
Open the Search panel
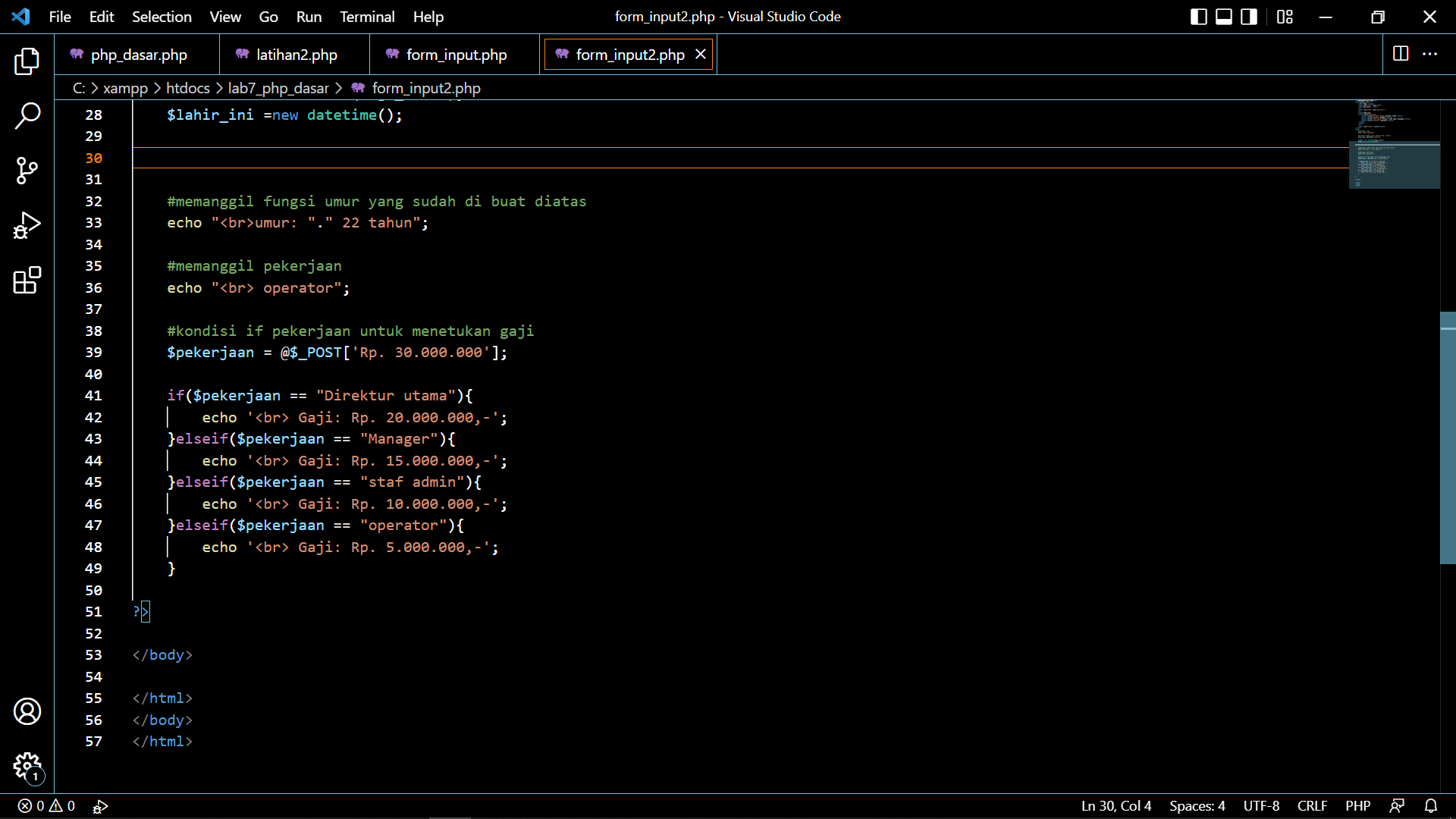(27, 116)
